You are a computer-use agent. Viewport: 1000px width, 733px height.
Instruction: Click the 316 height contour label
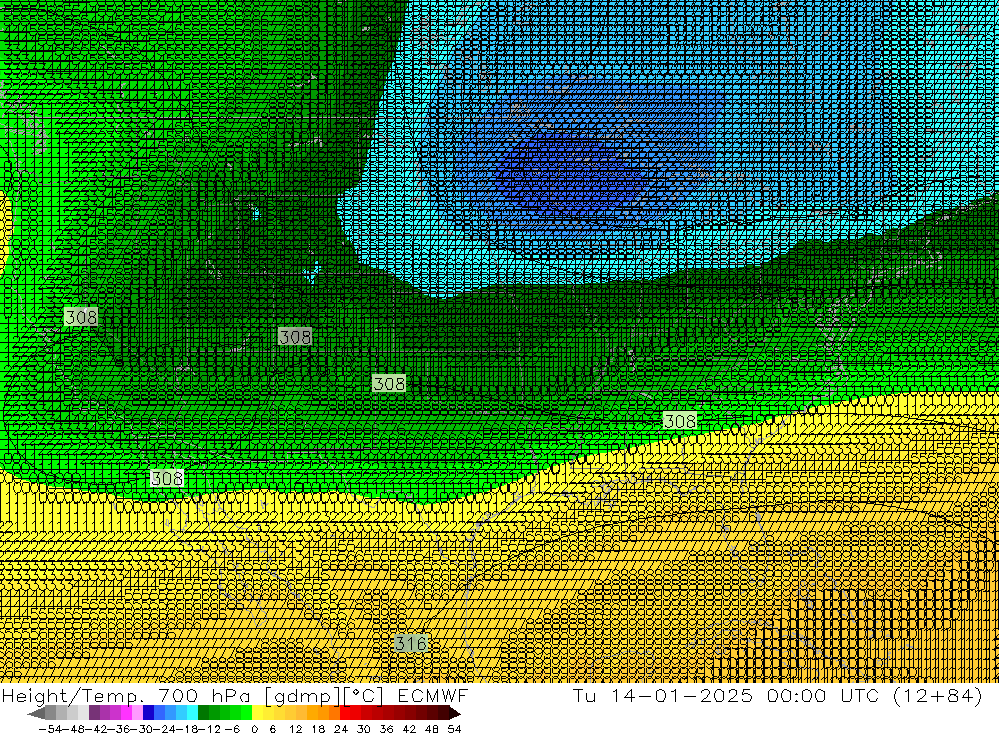(x=410, y=643)
